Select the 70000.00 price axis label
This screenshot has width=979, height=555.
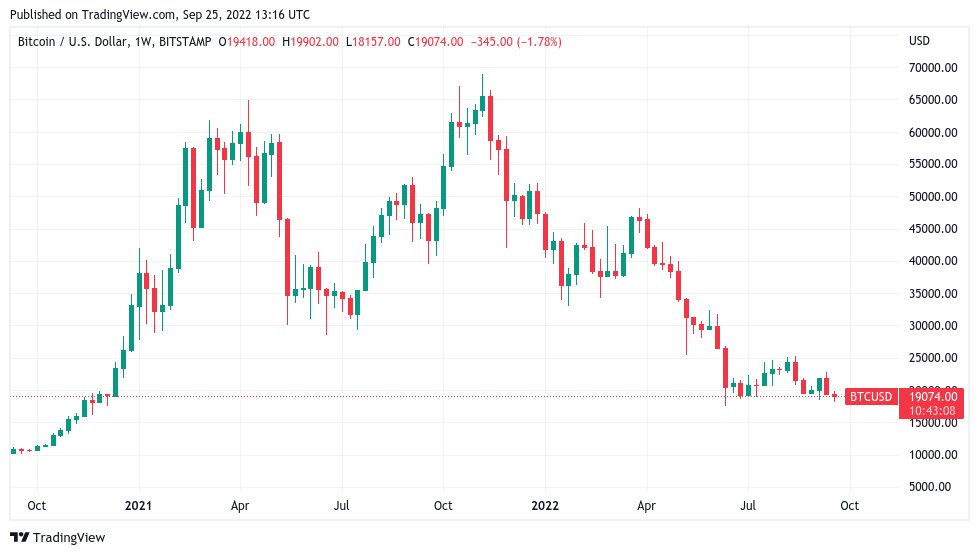pos(933,67)
